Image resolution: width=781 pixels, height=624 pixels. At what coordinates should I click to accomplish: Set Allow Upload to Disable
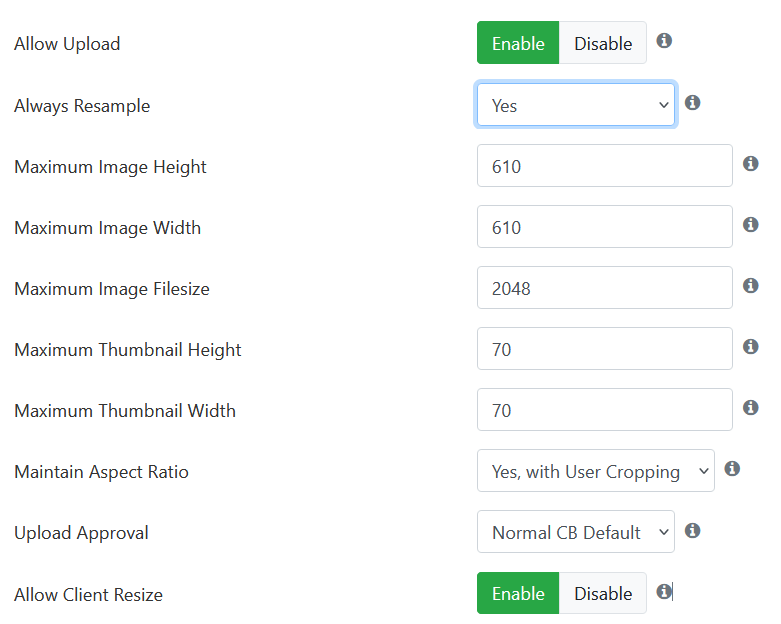tap(603, 43)
